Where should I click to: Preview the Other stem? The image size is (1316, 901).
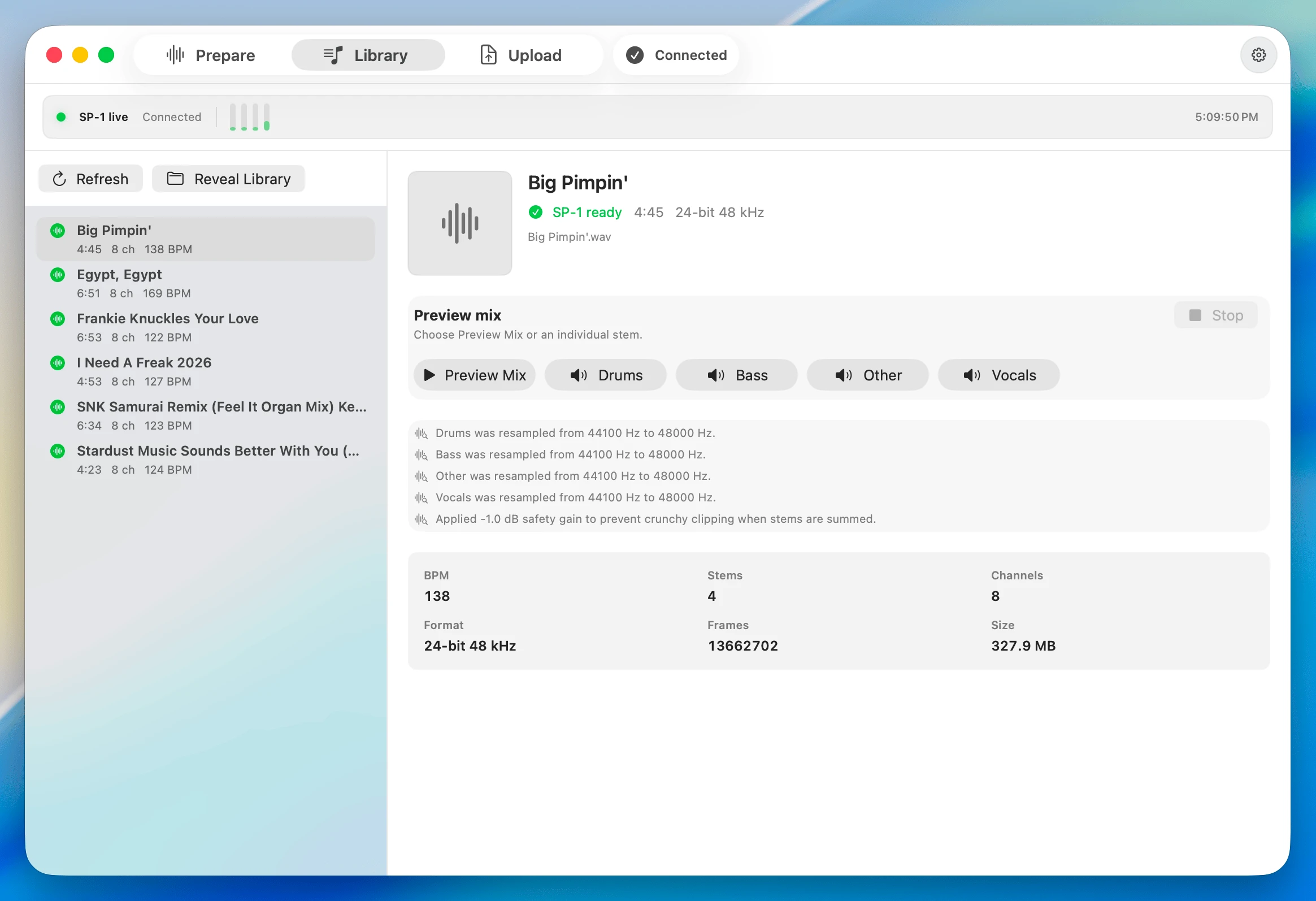click(867, 375)
